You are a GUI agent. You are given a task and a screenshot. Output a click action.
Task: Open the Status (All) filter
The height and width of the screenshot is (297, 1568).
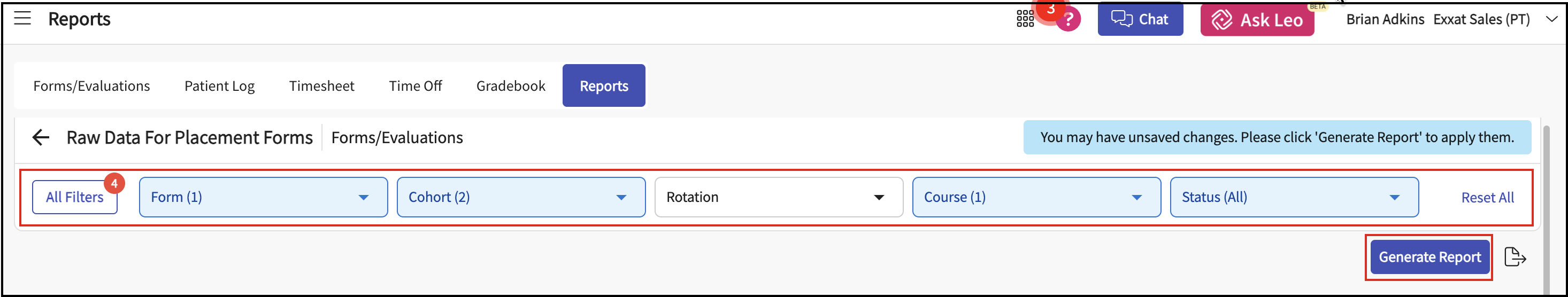click(1294, 197)
